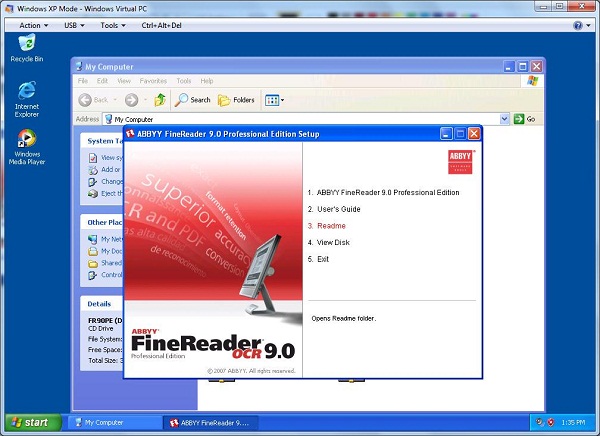Click the View system information icon
Image resolution: width=600 pixels, height=436 pixels.
(x=93, y=158)
